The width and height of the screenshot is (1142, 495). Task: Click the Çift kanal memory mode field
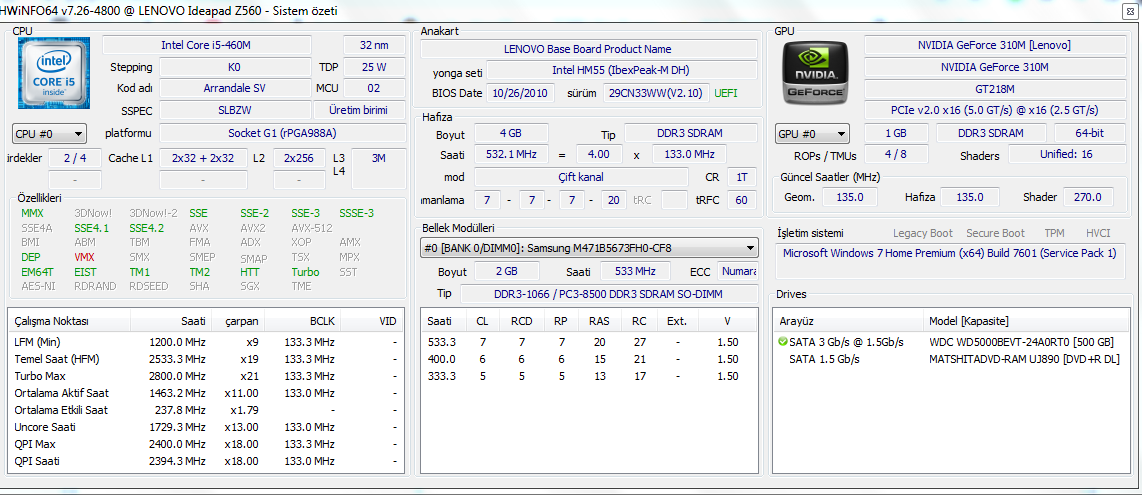(x=580, y=177)
